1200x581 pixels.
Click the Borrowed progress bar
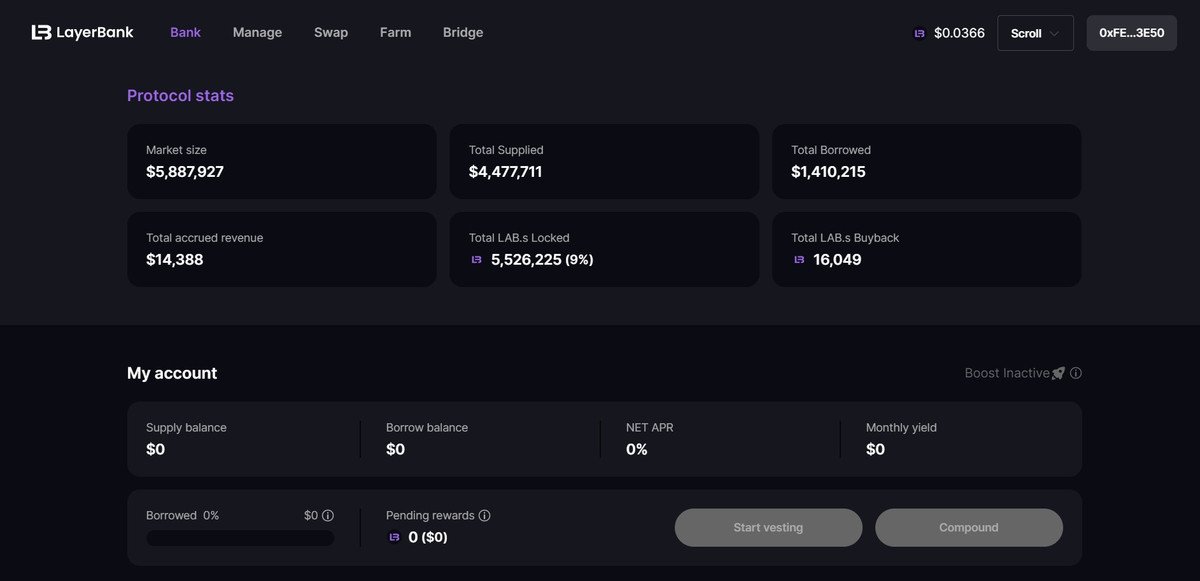click(x=240, y=538)
